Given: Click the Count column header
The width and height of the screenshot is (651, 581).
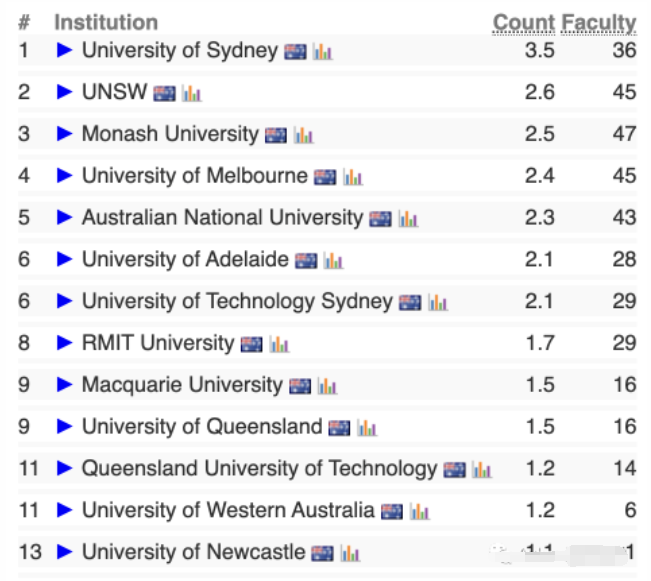Looking at the screenshot, I should (524, 23).
